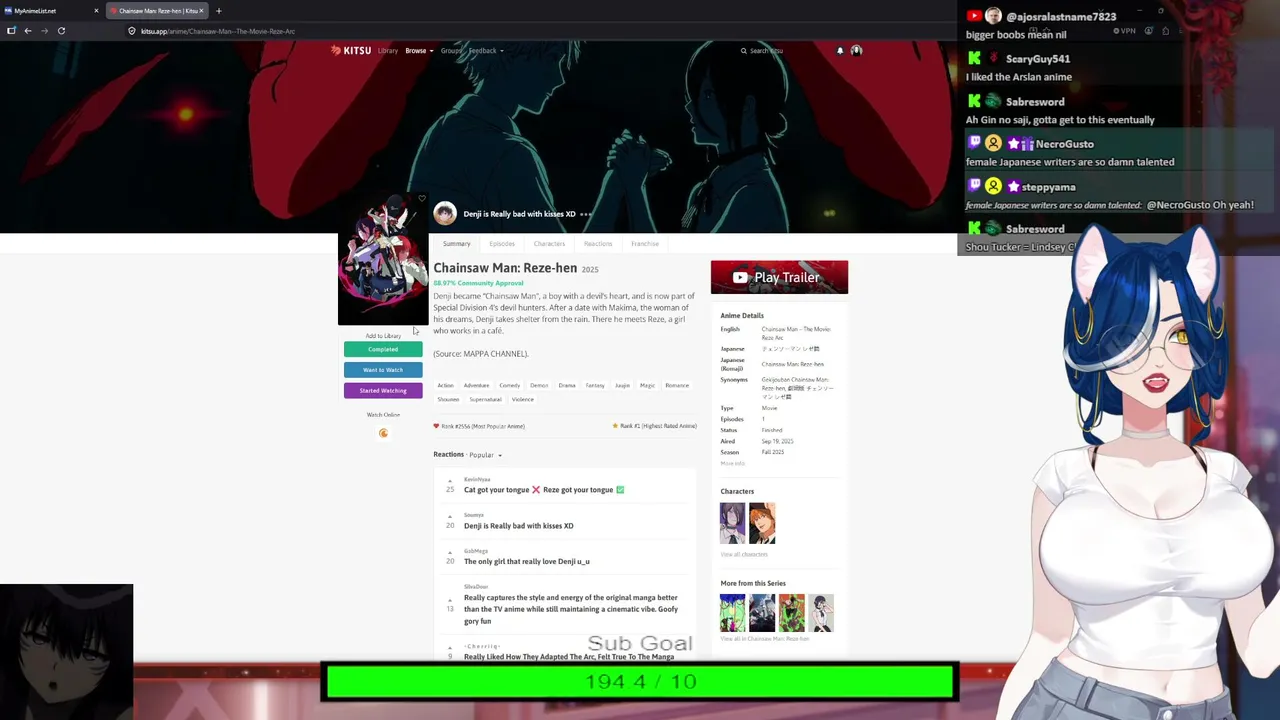Open the Episodes tab
Viewport: 1280px width, 720px height.
(502, 244)
